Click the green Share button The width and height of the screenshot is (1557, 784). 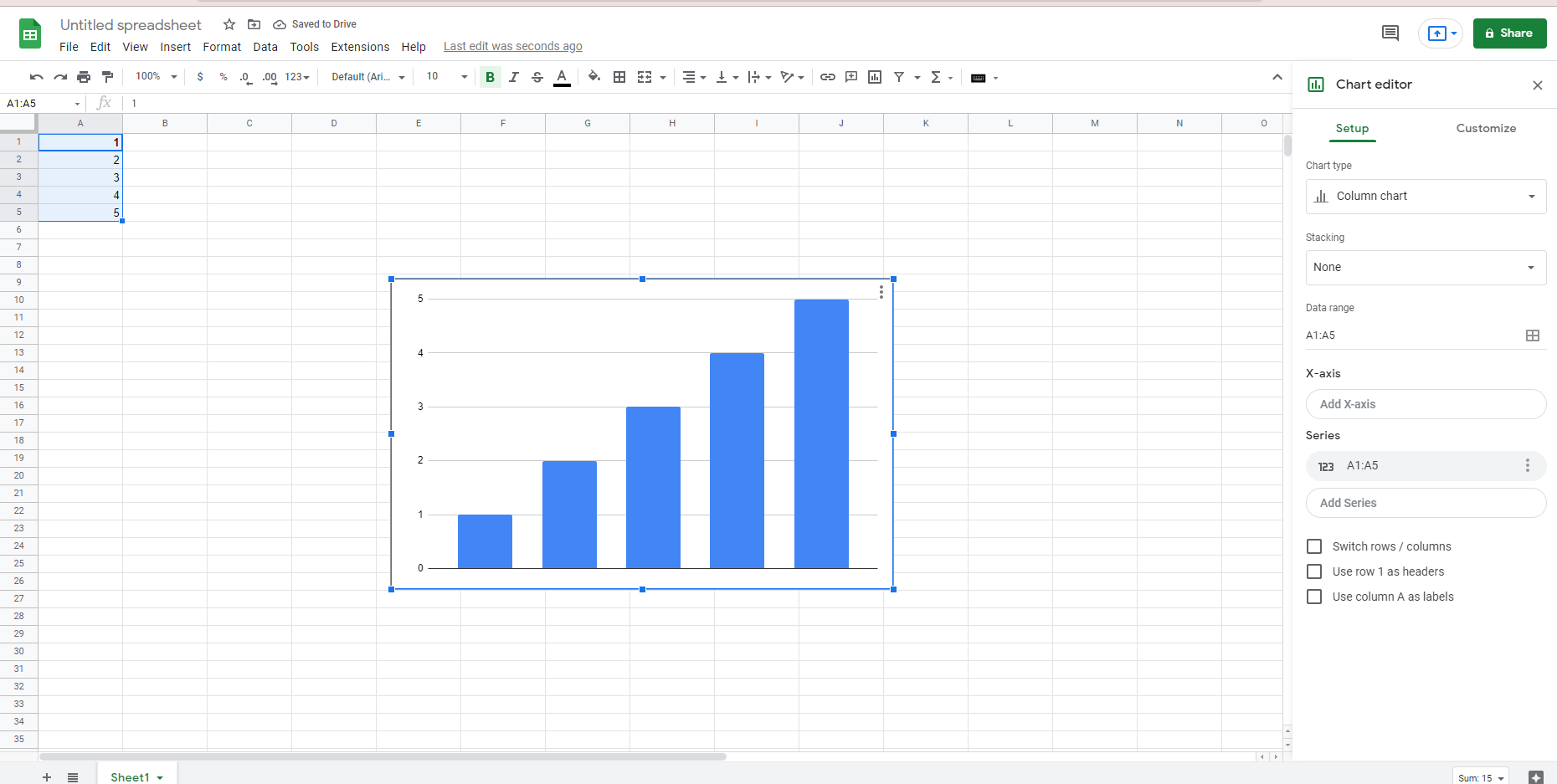(x=1508, y=33)
